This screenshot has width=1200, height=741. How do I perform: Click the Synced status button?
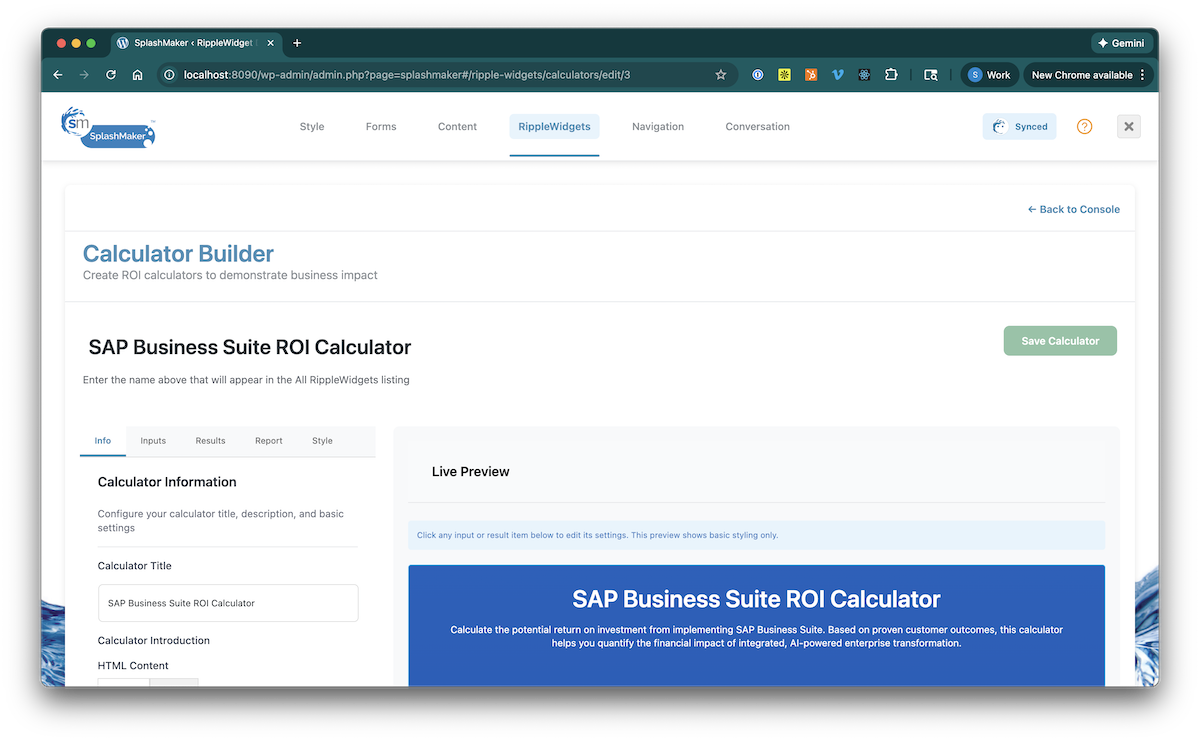1019,127
